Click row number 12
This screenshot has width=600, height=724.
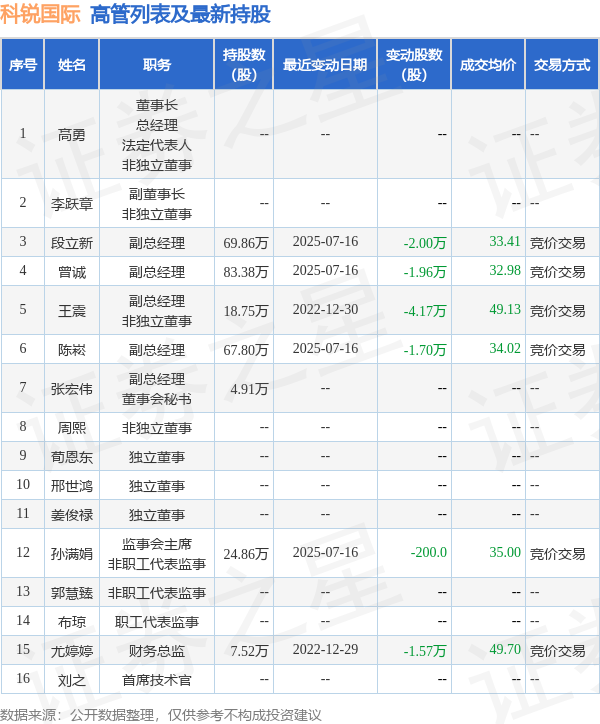point(23,552)
